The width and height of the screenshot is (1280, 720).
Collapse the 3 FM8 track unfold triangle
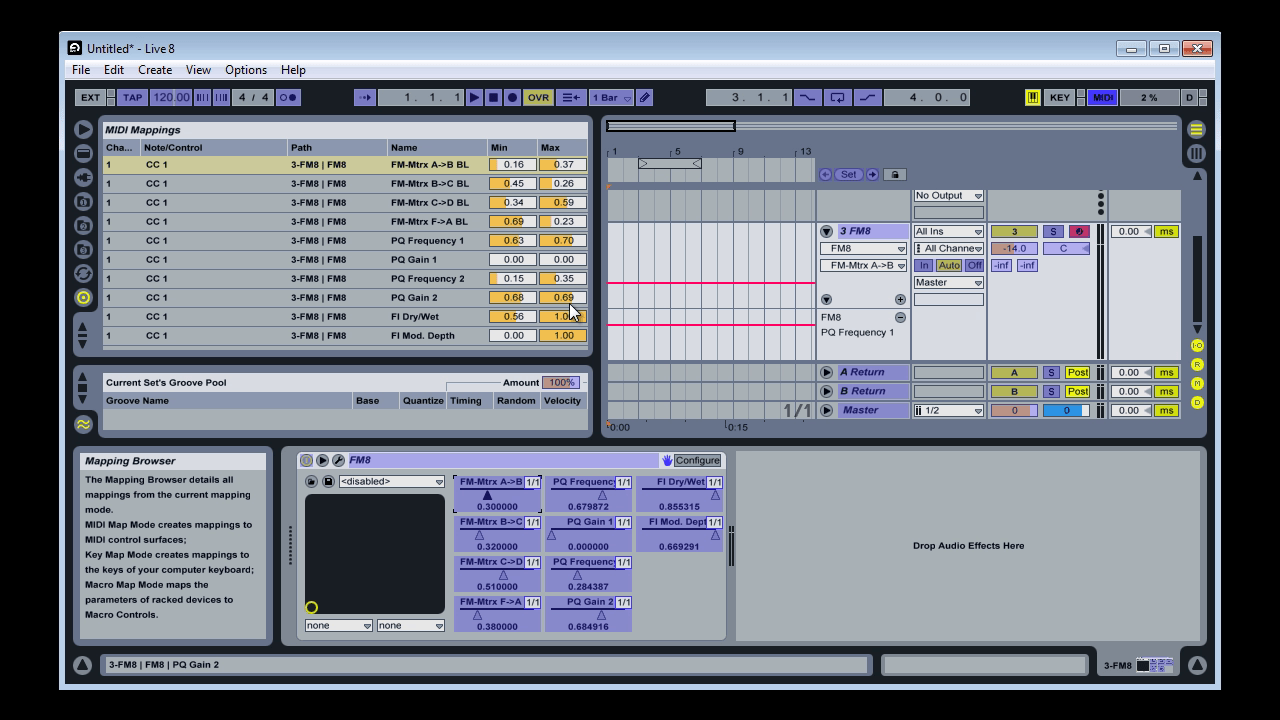826,231
